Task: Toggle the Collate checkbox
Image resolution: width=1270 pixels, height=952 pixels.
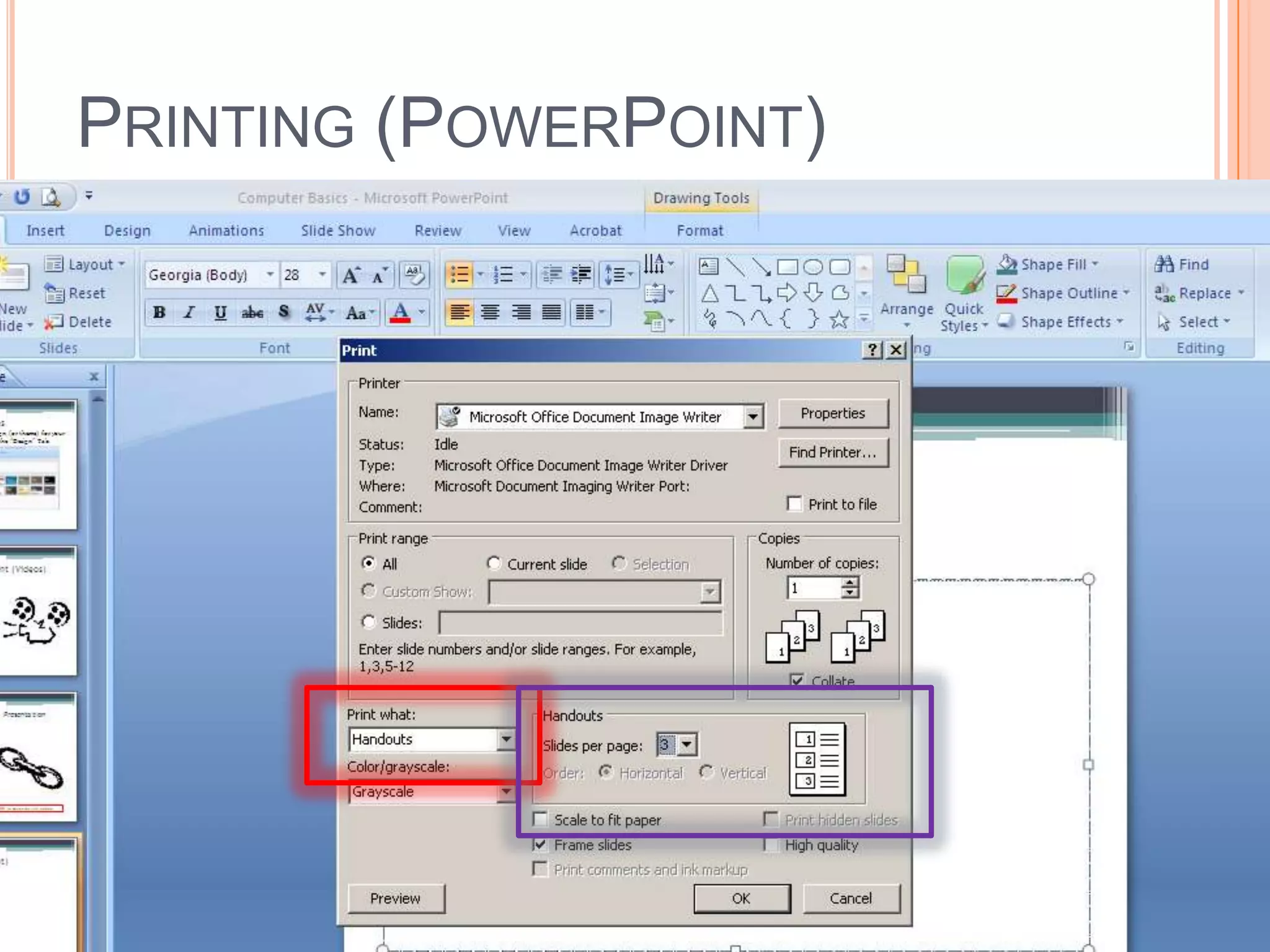Action: tap(797, 680)
